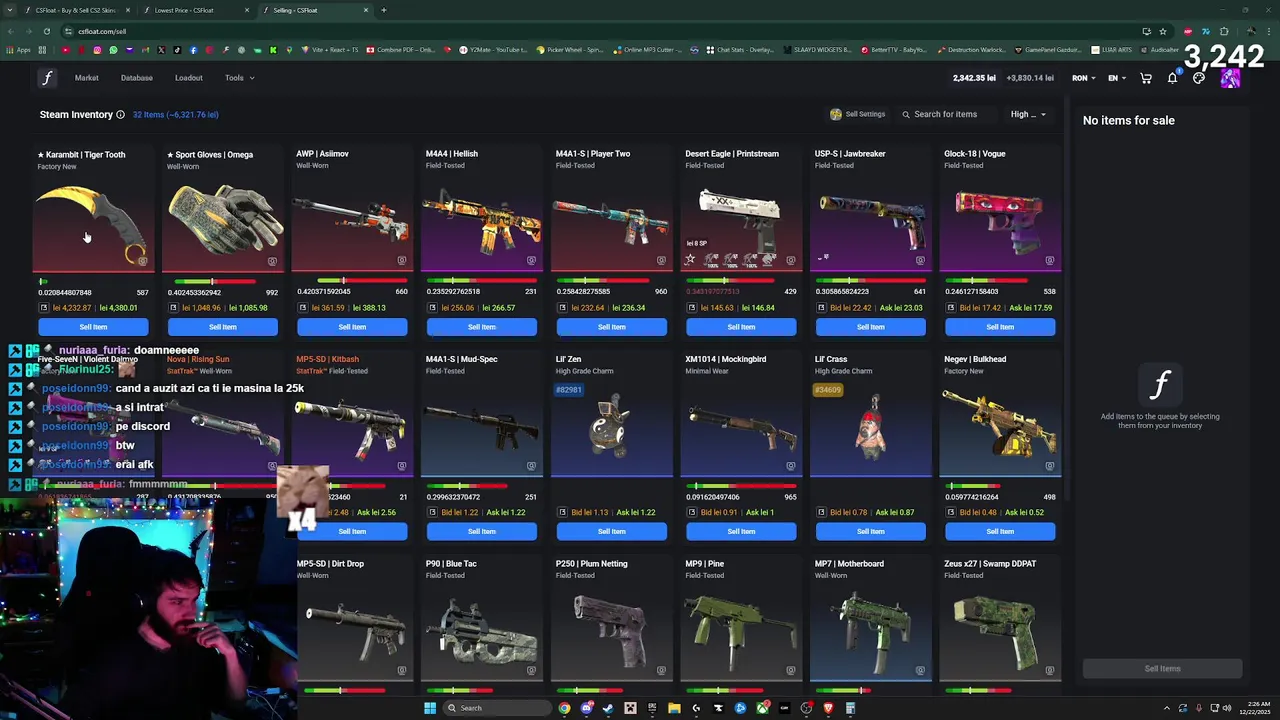Click the Sell Settings gear icon
The width and height of the screenshot is (1280, 720).
pyautogui.click(x=835, y=114)
